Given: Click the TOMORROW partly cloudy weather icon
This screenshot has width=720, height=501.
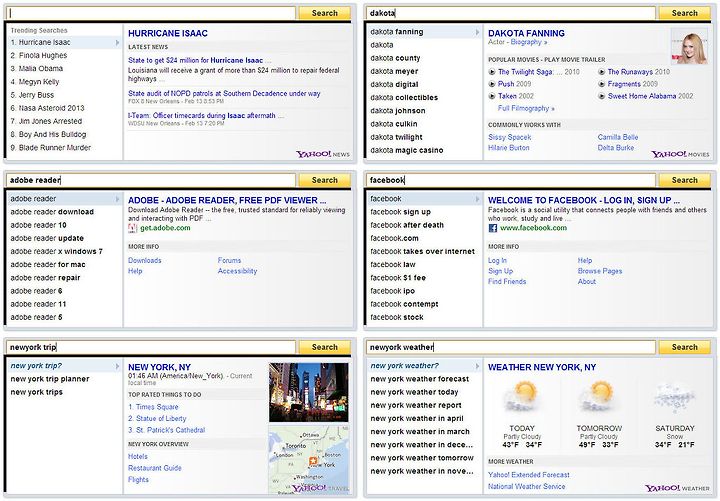Looking at the screenshot, I should click(x=597, y=397).
